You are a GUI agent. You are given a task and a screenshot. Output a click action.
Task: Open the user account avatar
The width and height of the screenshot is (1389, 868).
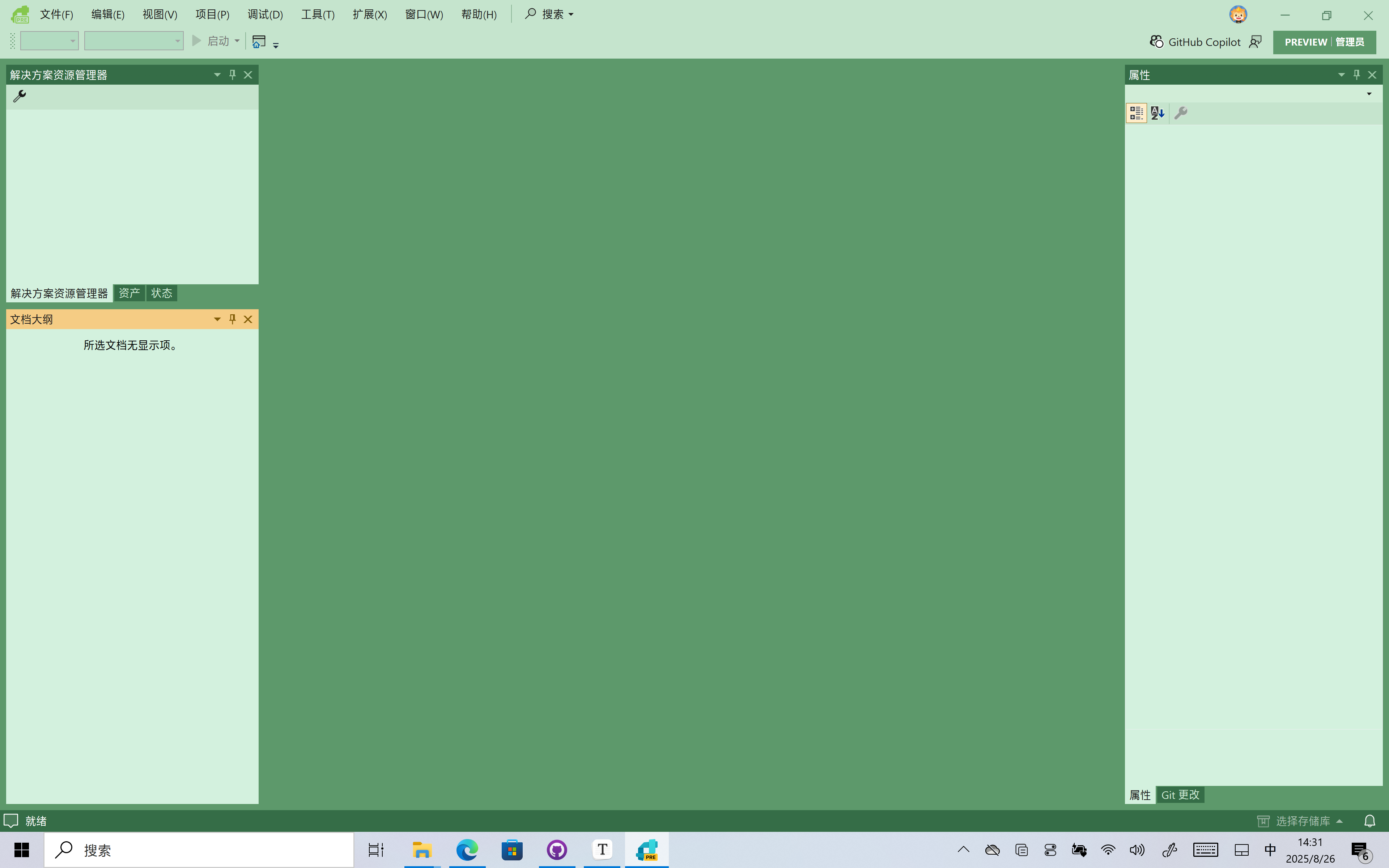point(1238,14)
